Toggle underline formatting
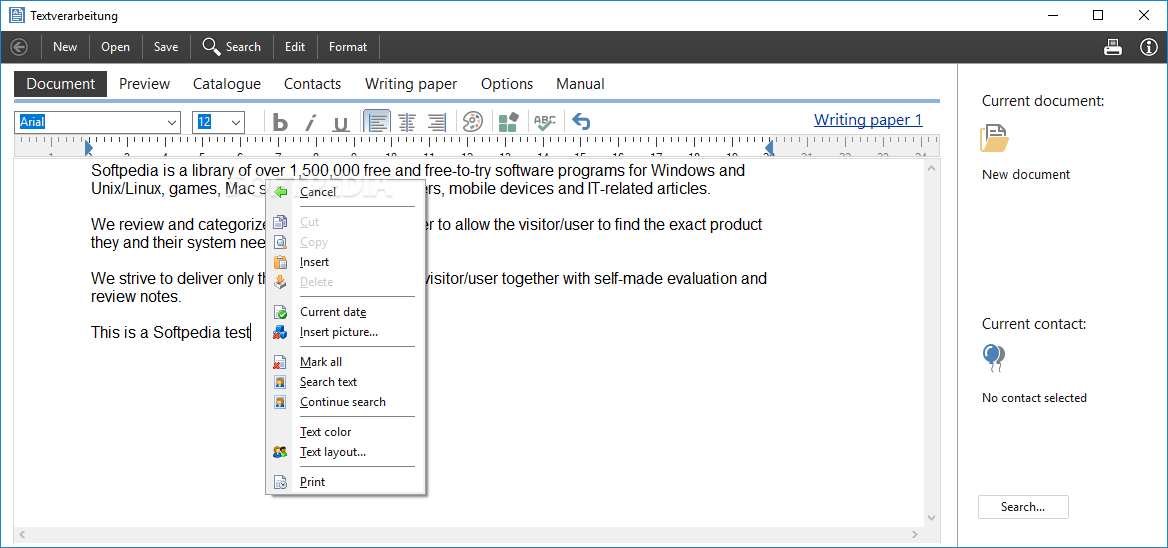 pos(340,122)
